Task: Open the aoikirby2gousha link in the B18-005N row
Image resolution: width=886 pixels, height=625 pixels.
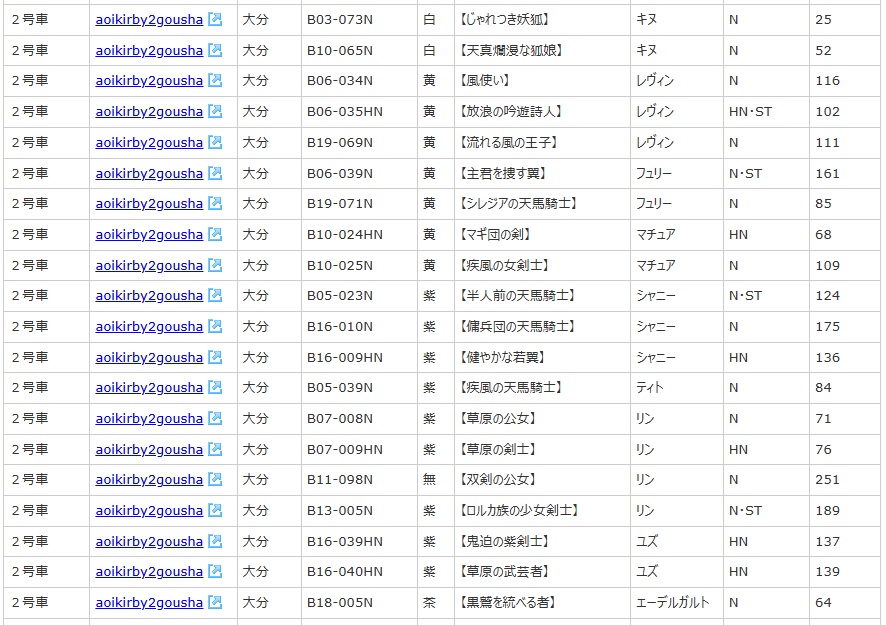Action: click(149, 603)
